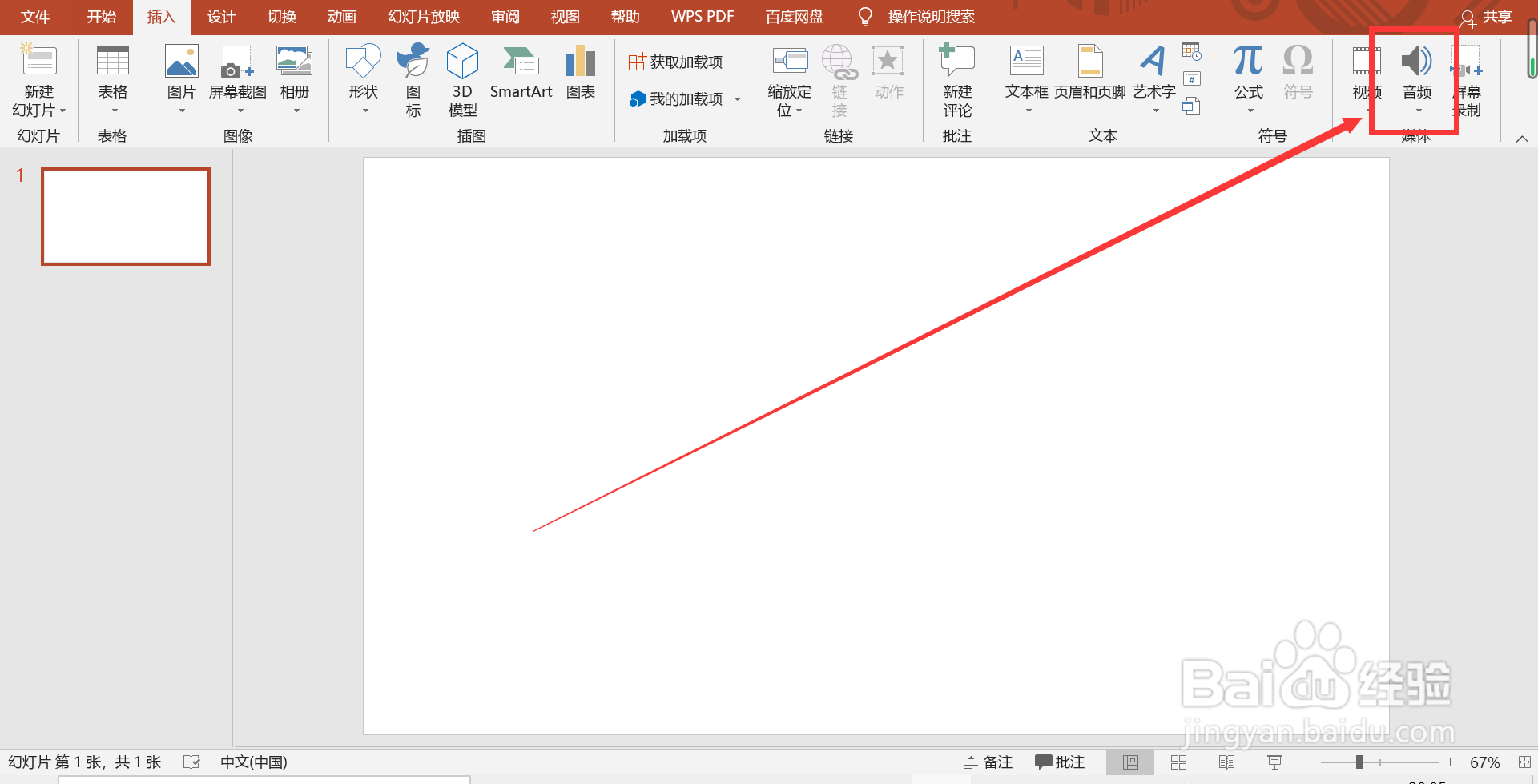Switch to the Animations (动画) tab
Image resolution: width=1538 pixels, height=784 pixels.
tap(341, 17)
